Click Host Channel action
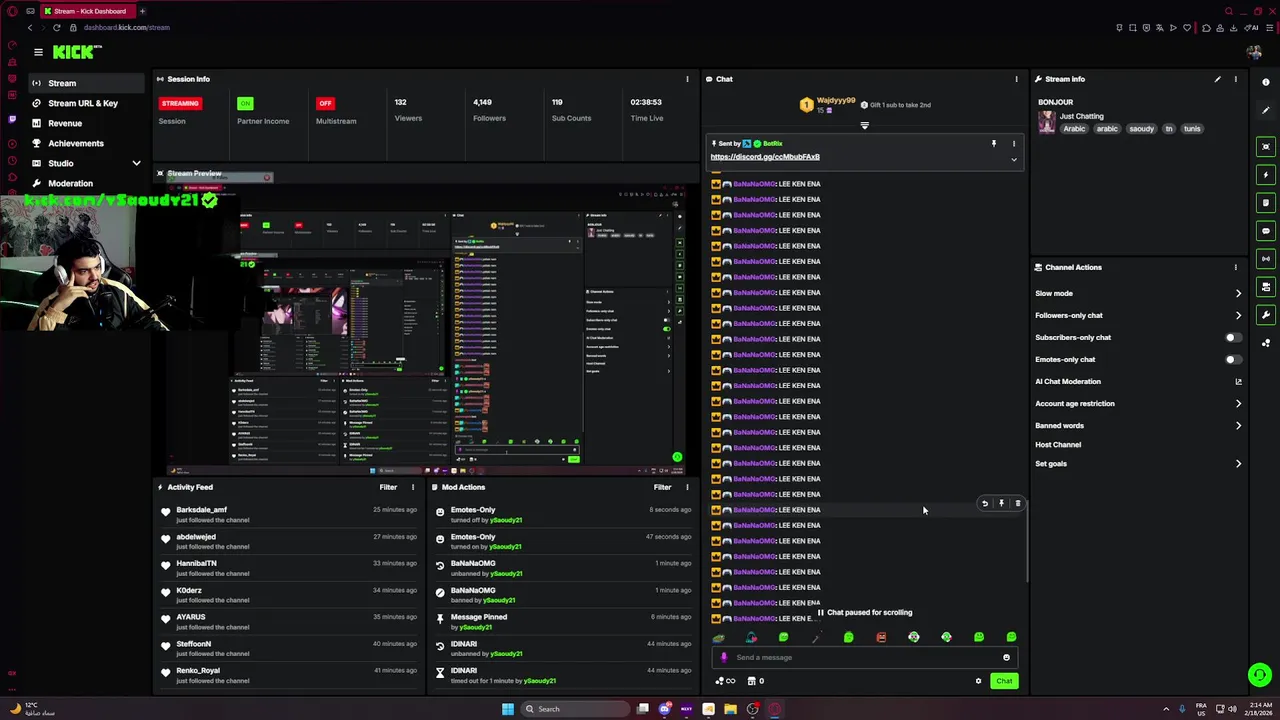Screen dimensions: 1280x720 (1058, 444)
